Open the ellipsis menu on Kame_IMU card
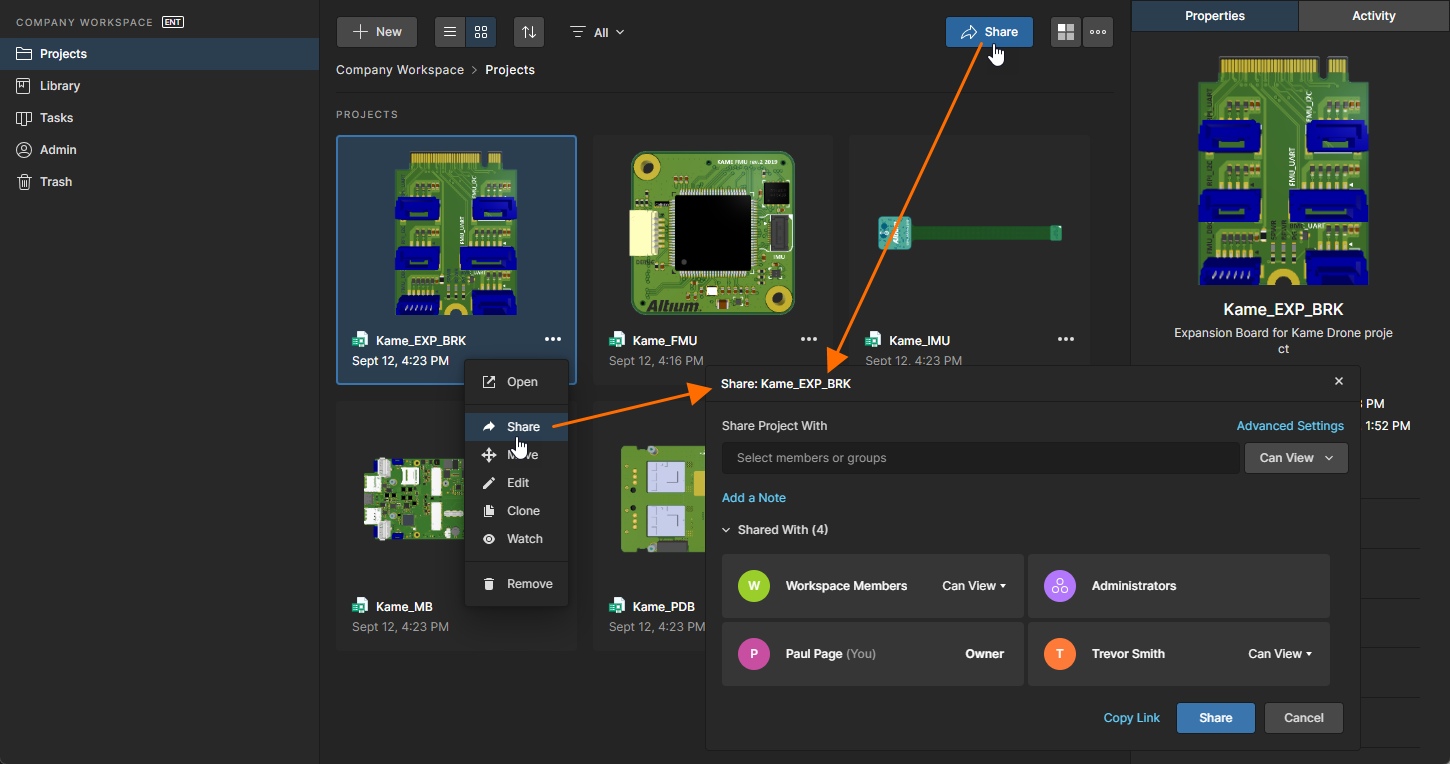The image size is (1450, 764). coord(1066,339)
